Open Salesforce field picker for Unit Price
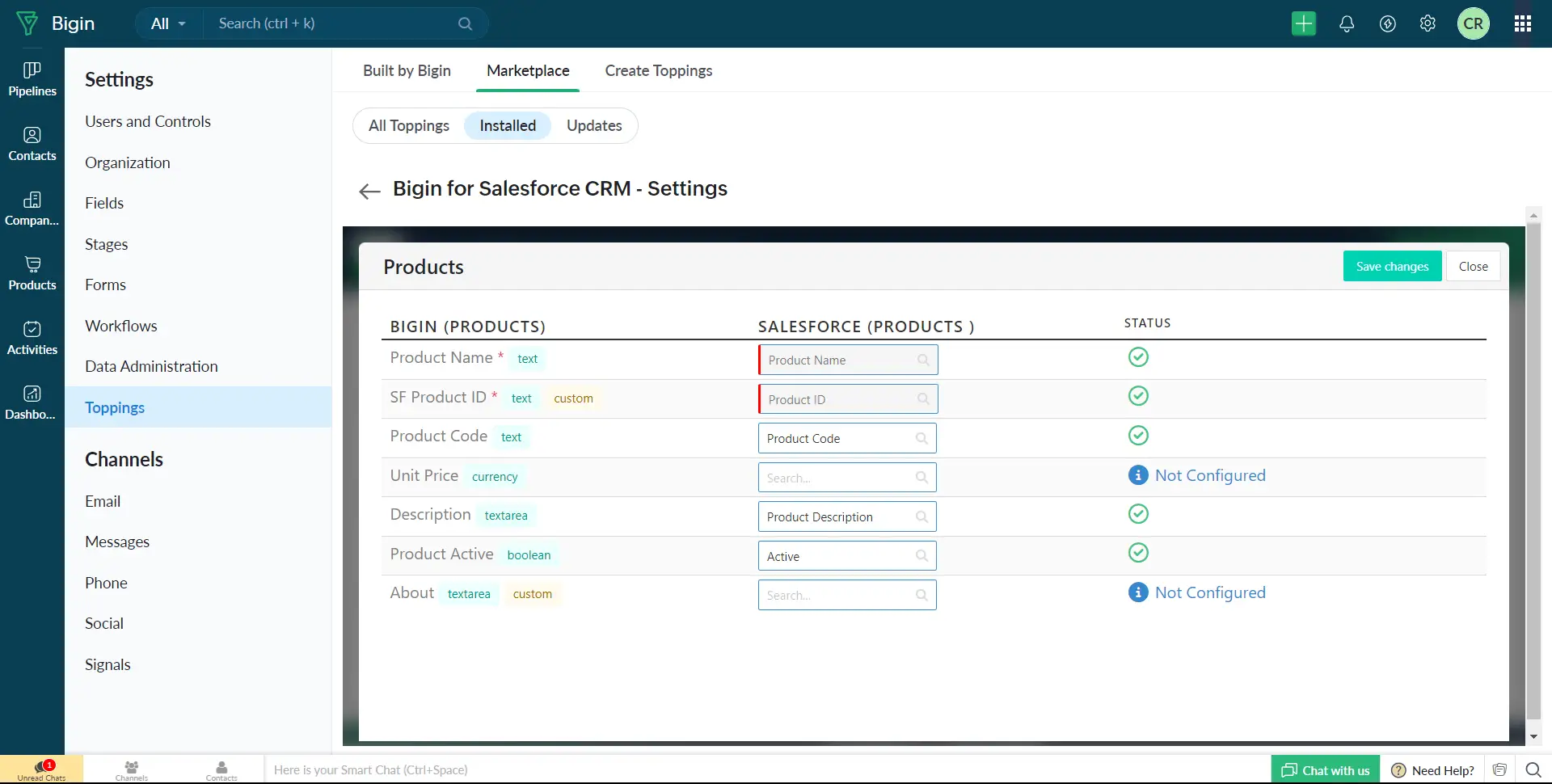The image size is (1552, 784). pos(847,477)
